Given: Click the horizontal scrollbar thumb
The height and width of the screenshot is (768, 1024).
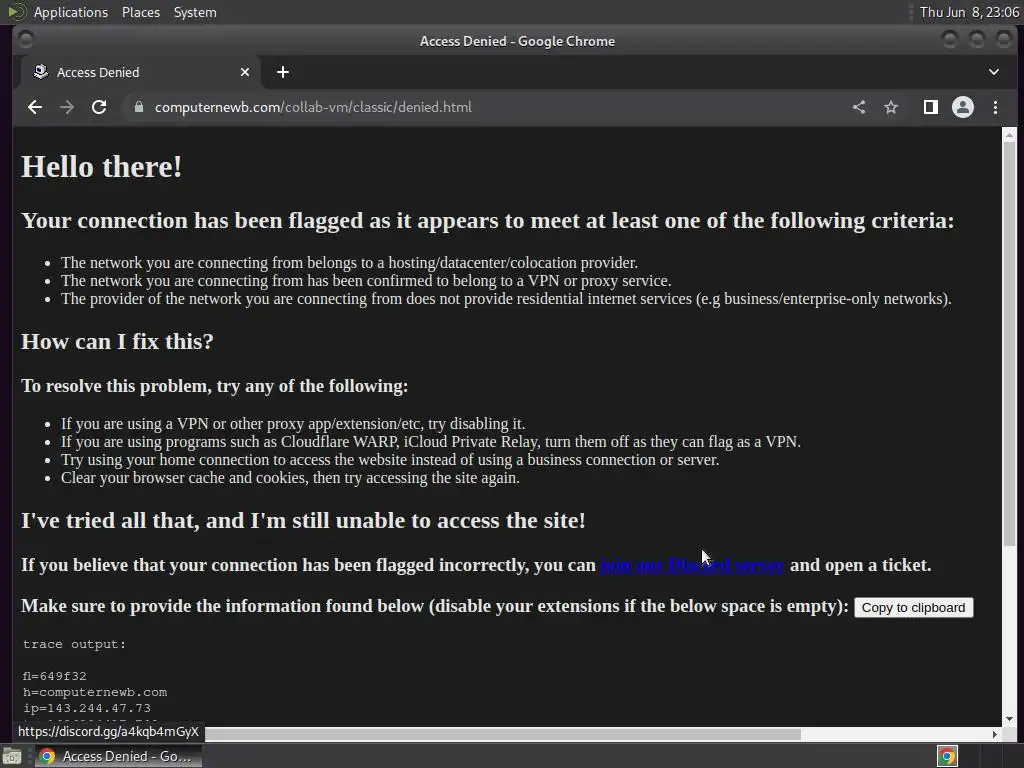Looking at the screenshot, I should 503,734.
